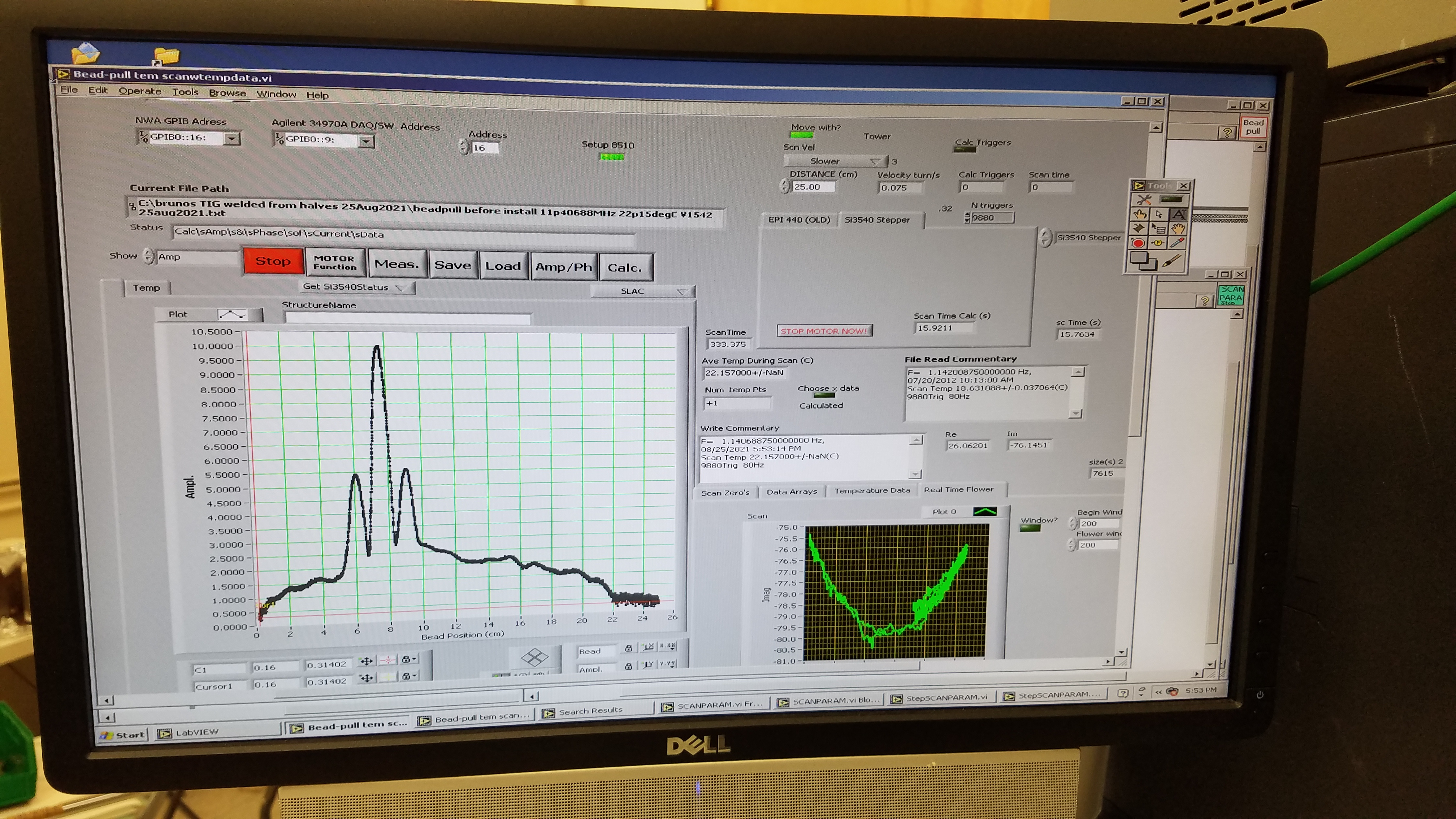Select the Wiring spool tool

[x=1139, y=228]
